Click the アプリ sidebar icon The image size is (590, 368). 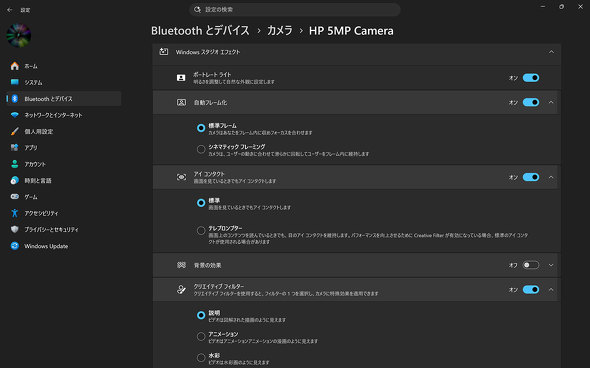(15, 148)
